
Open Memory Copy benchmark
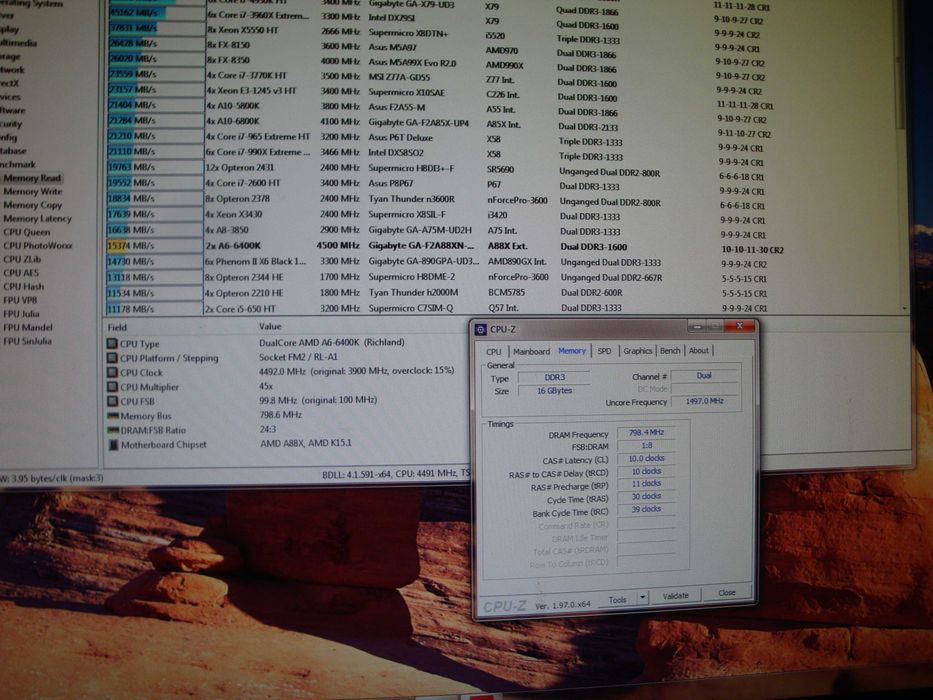(x=32, y=205)
